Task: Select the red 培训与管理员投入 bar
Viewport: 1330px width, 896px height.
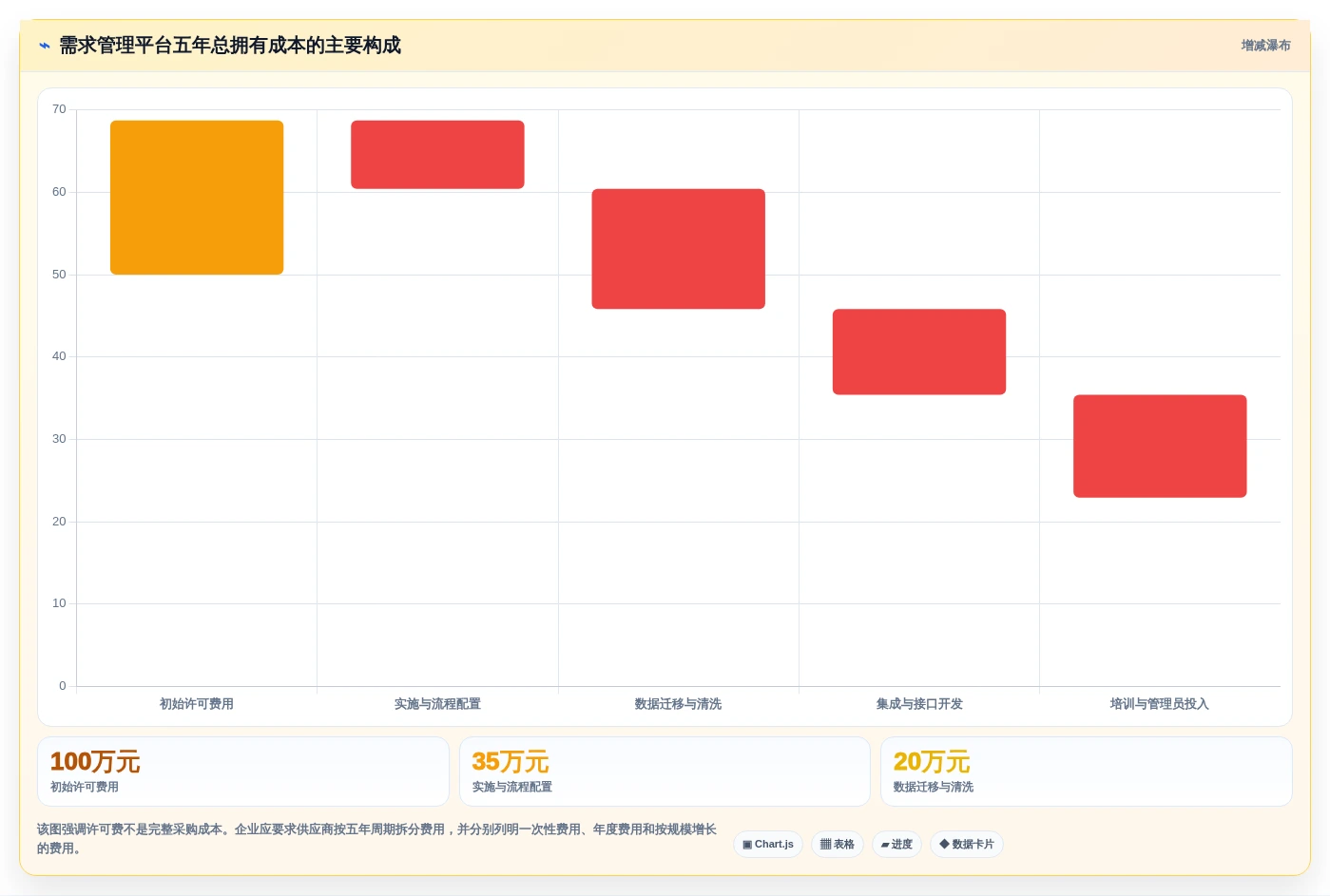Action: click(x=1160, y=446)
